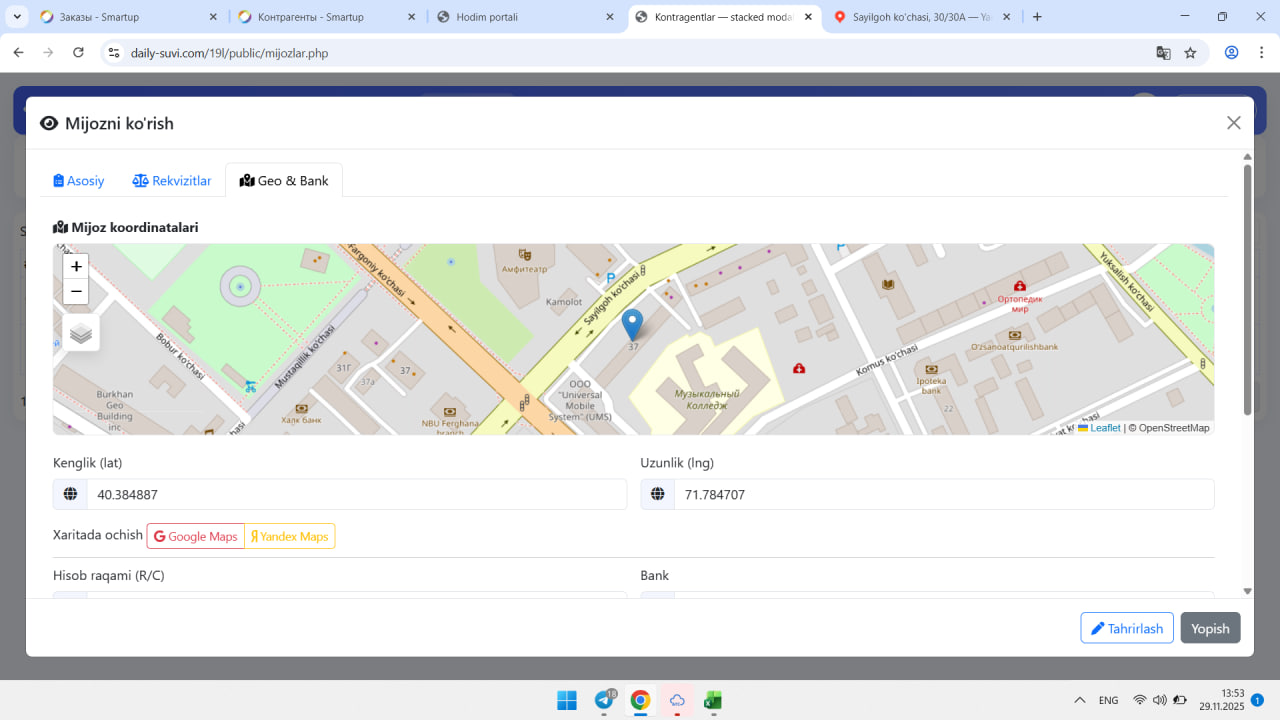Open location in Yandex Maps
The image size is (1280, 720).
290,536
